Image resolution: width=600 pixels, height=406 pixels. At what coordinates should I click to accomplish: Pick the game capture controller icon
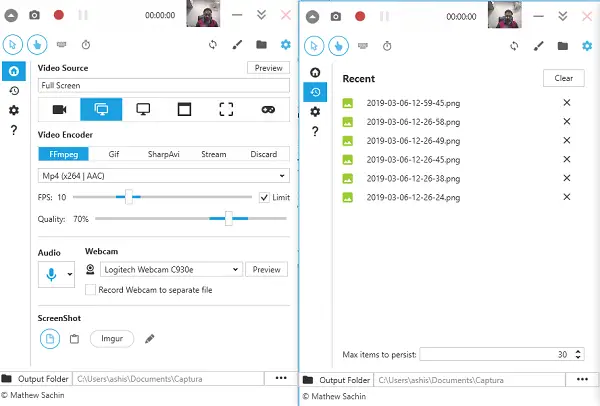tap(268, 110)
